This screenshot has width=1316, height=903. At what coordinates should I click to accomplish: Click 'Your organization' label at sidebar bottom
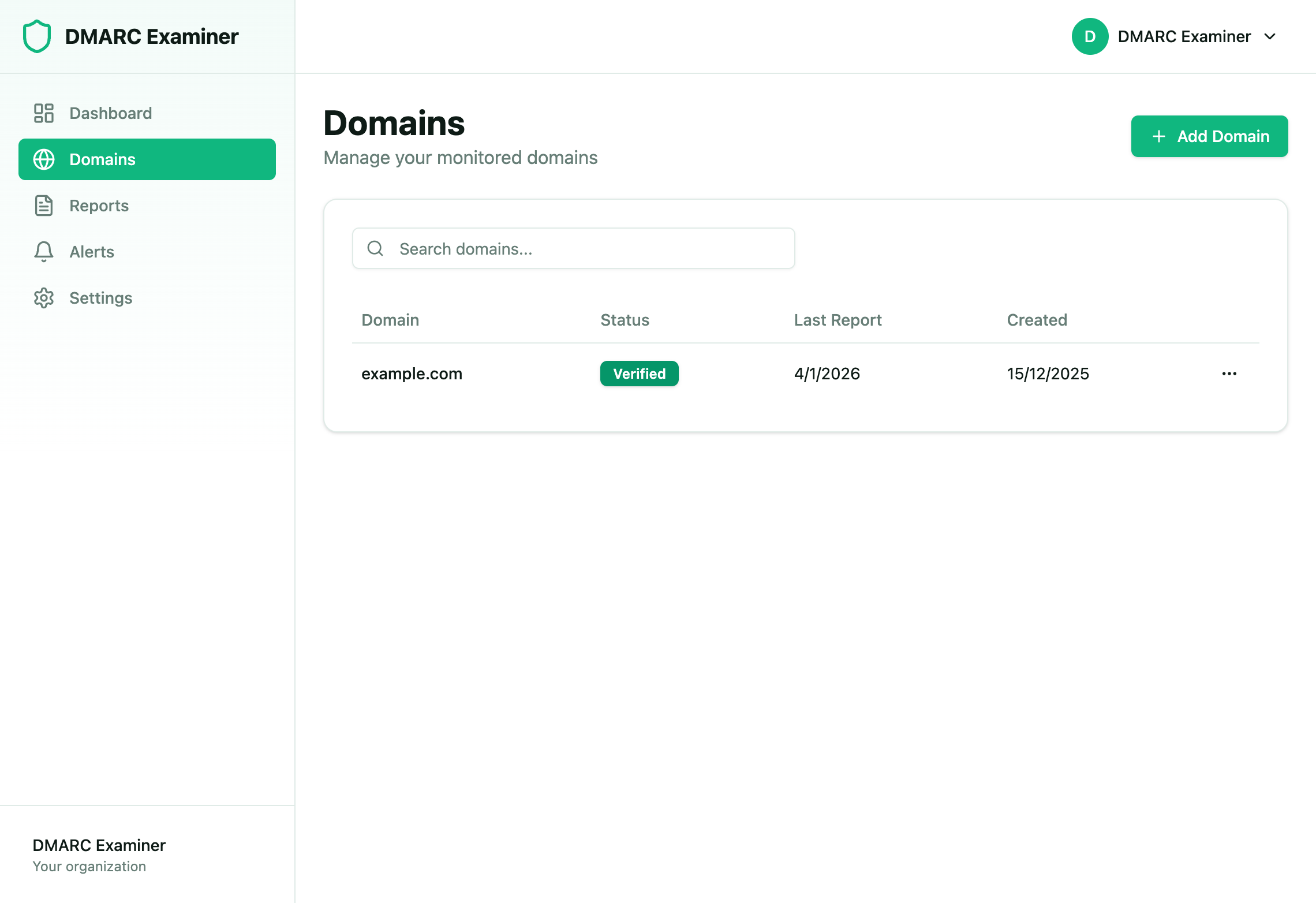point(89,866)
